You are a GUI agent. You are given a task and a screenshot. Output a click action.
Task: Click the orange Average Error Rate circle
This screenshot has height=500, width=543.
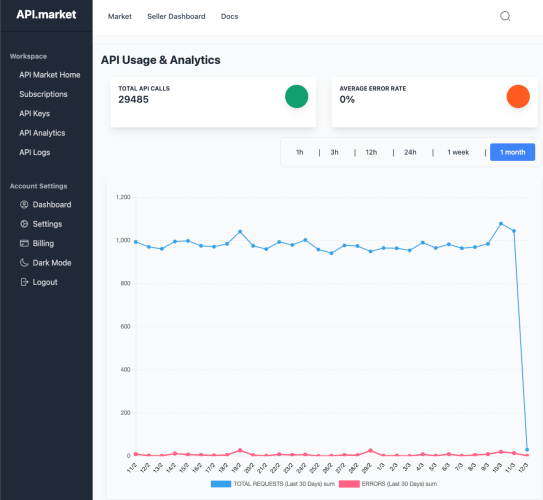point(518,97)
